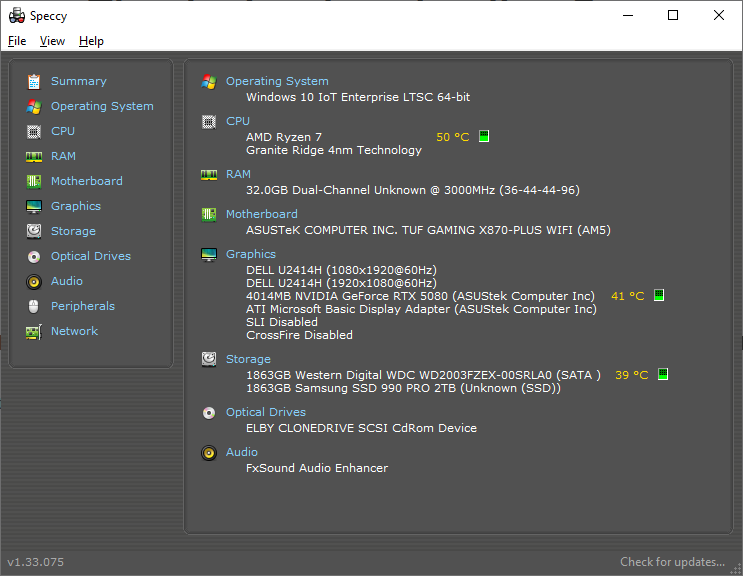The width and height of the screenshot is (743, 576).
Task: Select Network in the sidebar
Action: pyautogui.click(x=74, y=332)
